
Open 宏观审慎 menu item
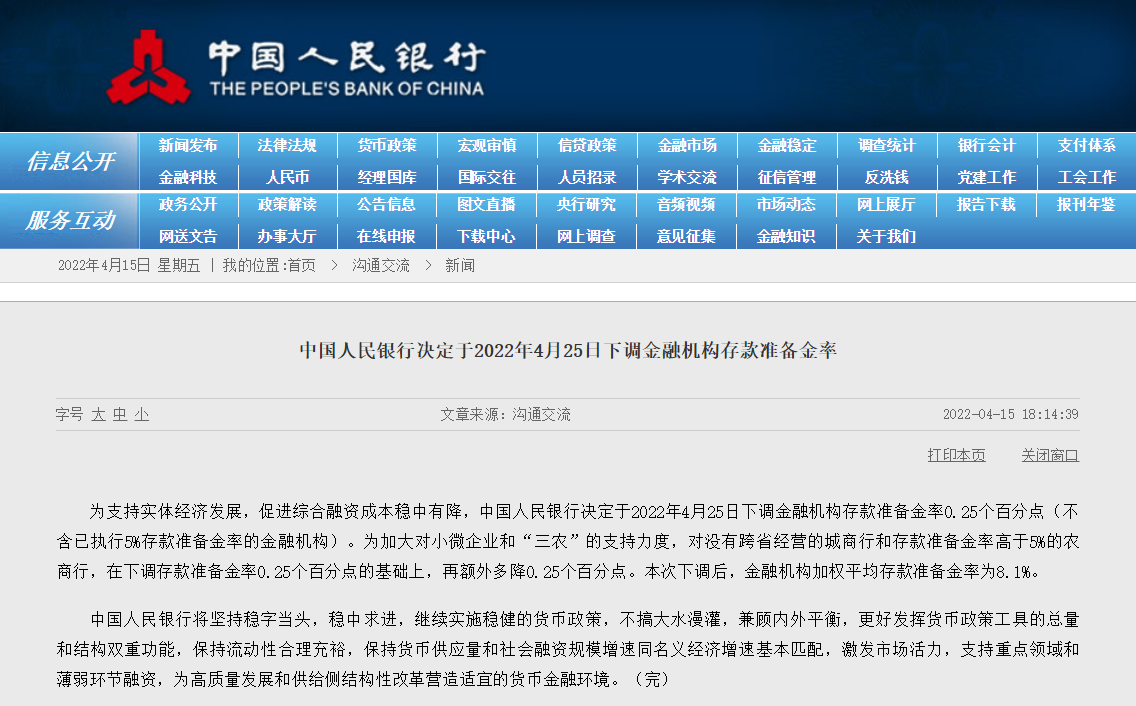point(487,146)
